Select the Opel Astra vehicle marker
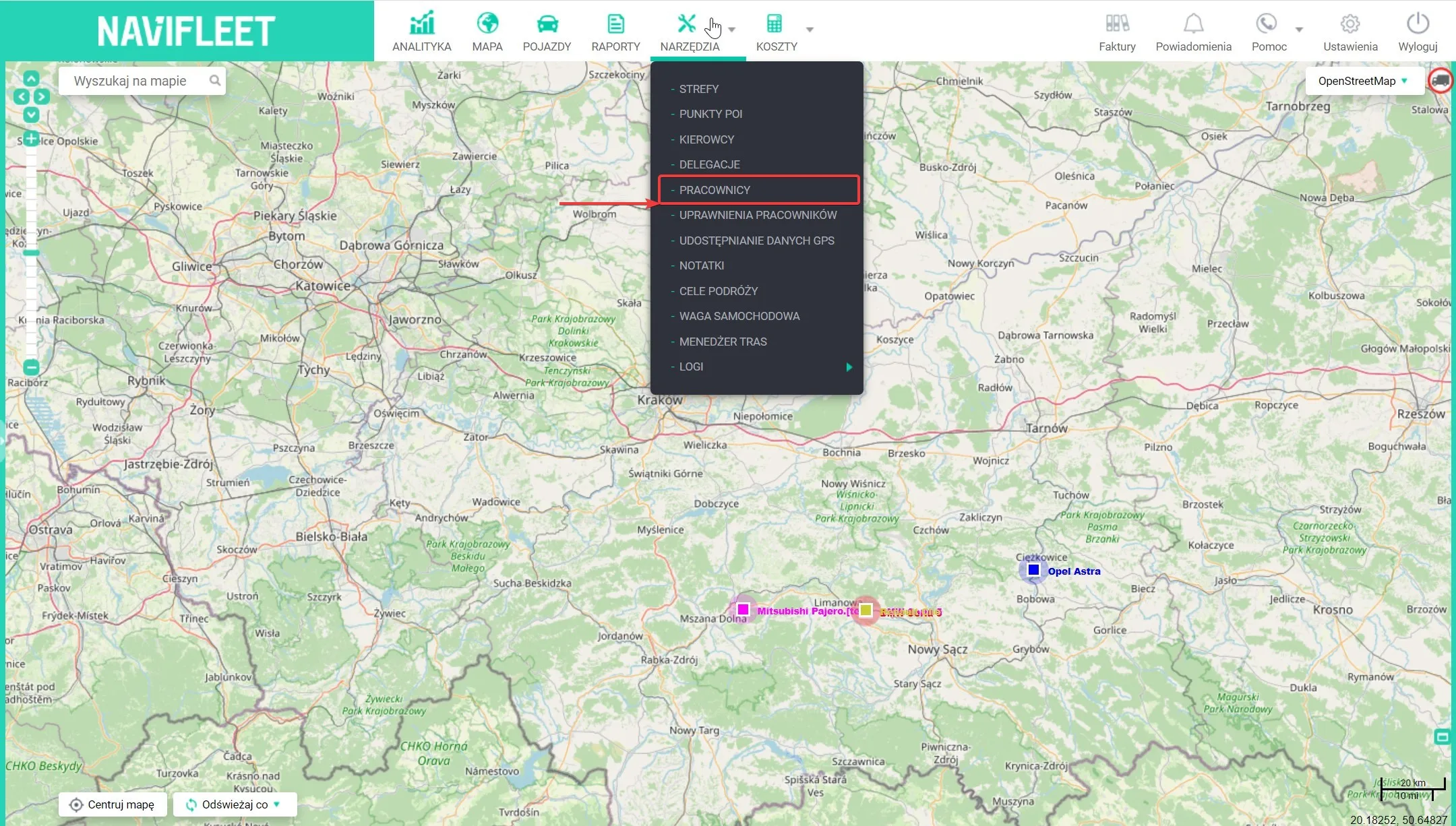 [1033, 570]
